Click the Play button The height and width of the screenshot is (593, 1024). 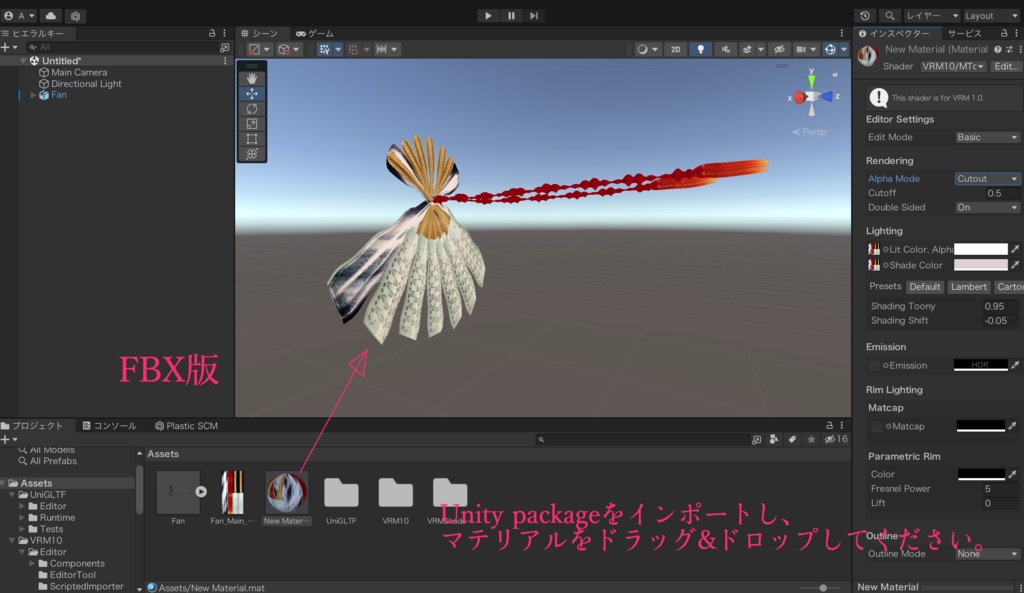click(x=488, y=16)
